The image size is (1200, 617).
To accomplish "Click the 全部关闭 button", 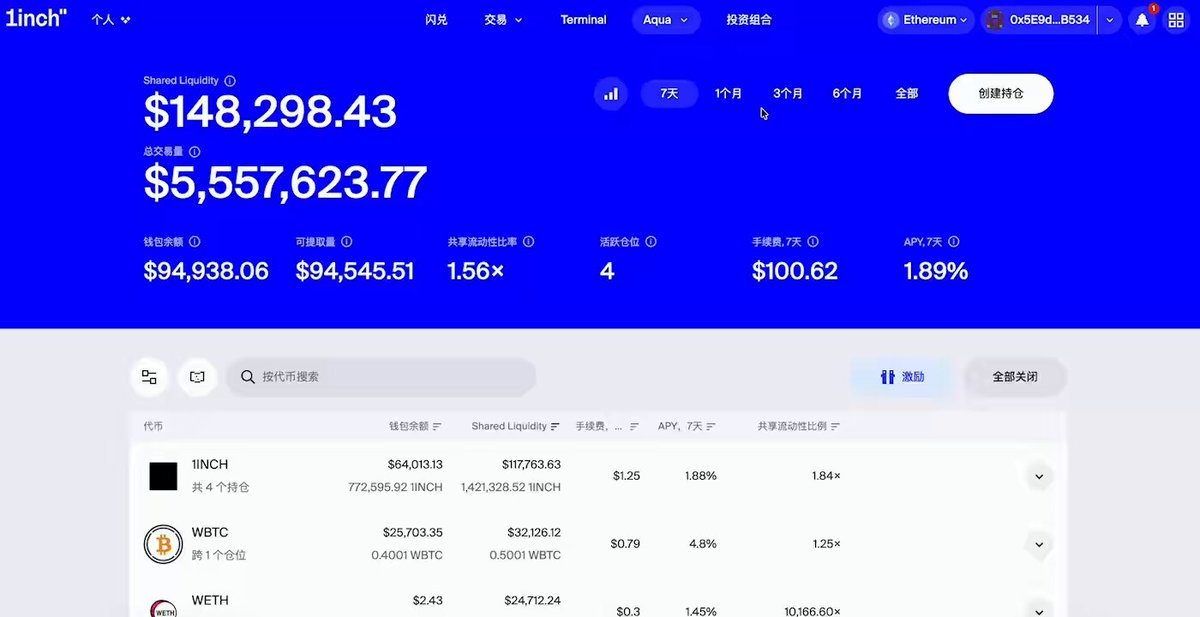I will [1015, 377].
